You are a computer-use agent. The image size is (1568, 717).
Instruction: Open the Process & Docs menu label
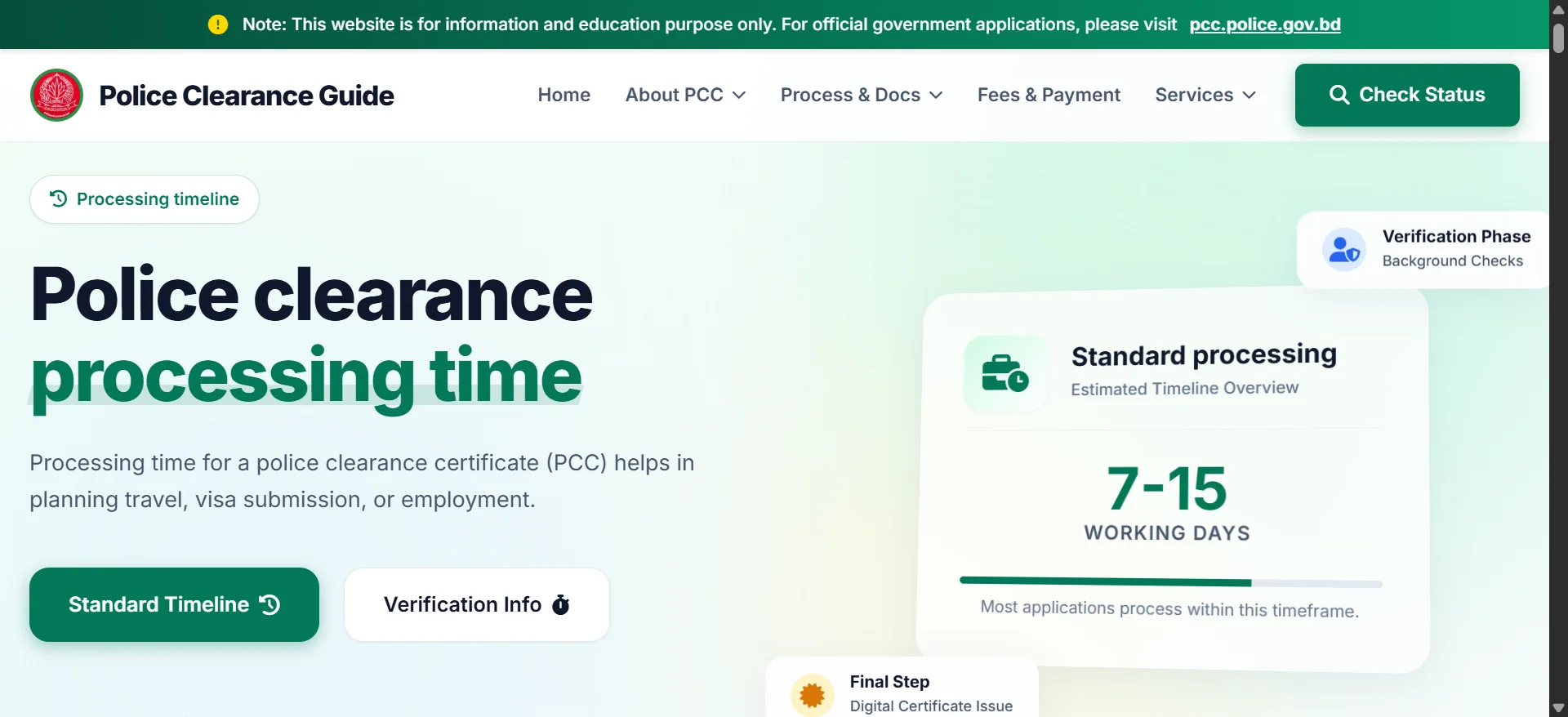[850, 95]
